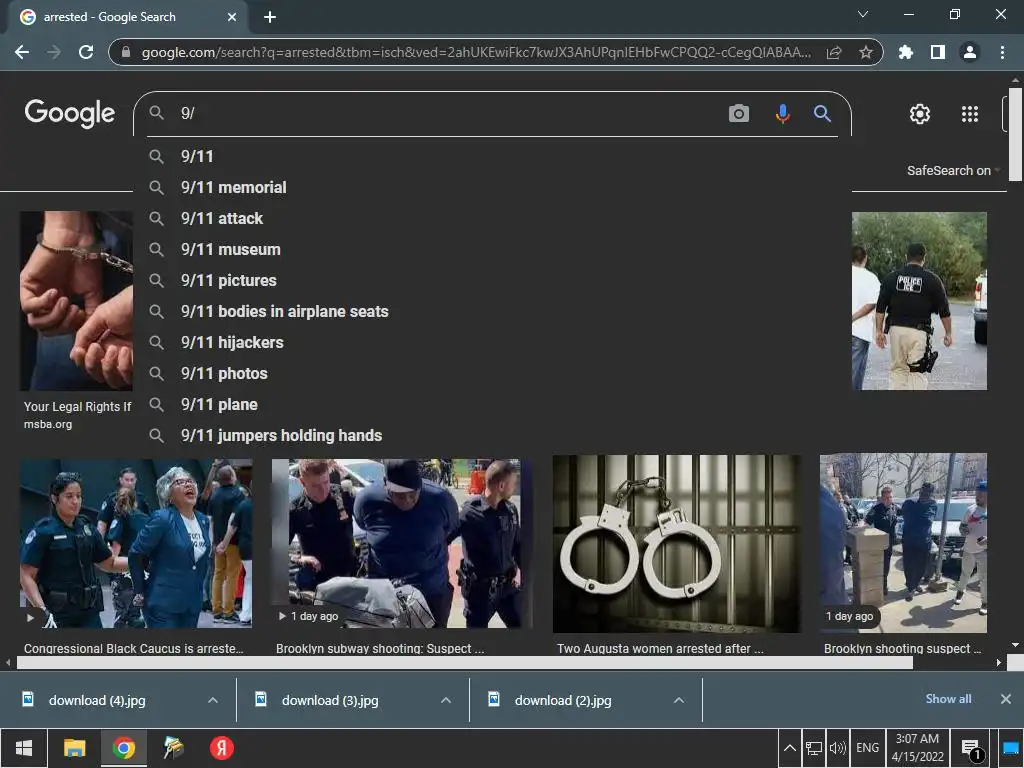Open download (4).jpg file
1024x768 pixels.
coord(97,700)
